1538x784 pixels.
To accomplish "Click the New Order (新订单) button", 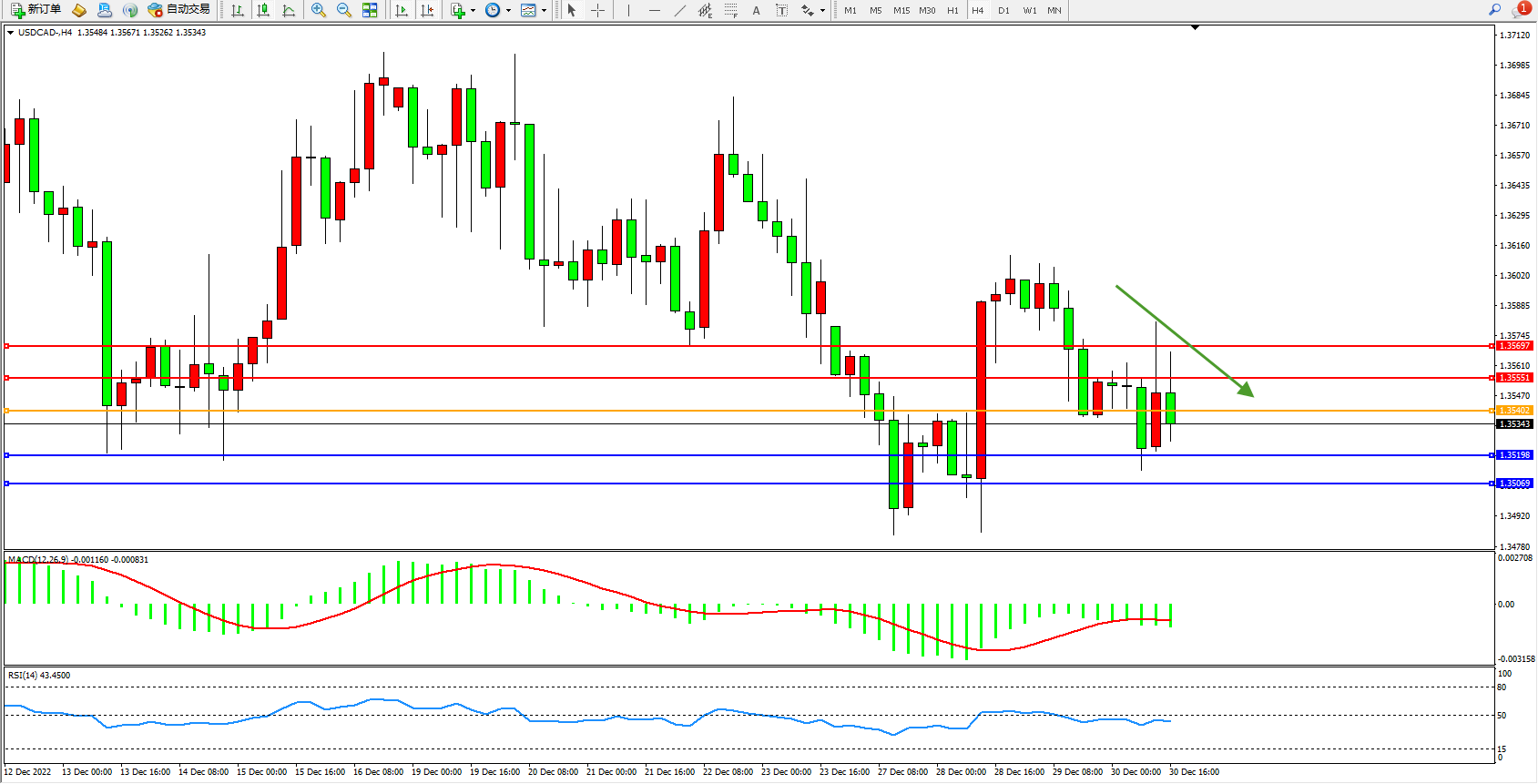I will pyautogui.click(x=36, y=10).
